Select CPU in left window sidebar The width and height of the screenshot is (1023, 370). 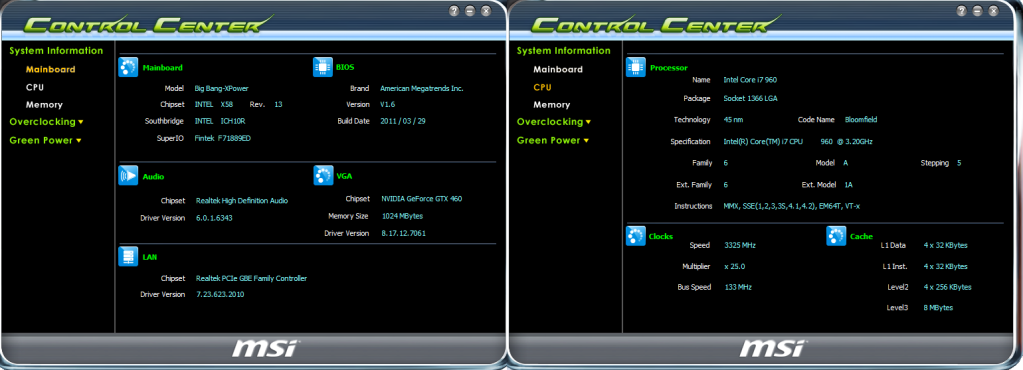(x=35, y=87)
